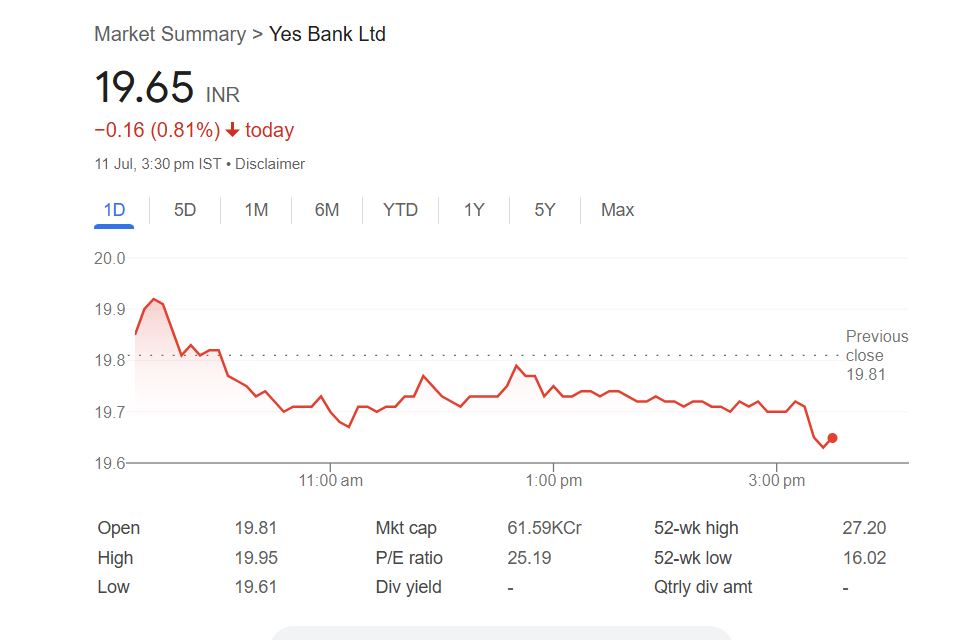Select the YTD tab
The height and width of the screenshot is (640, 971).
[400, 210]
